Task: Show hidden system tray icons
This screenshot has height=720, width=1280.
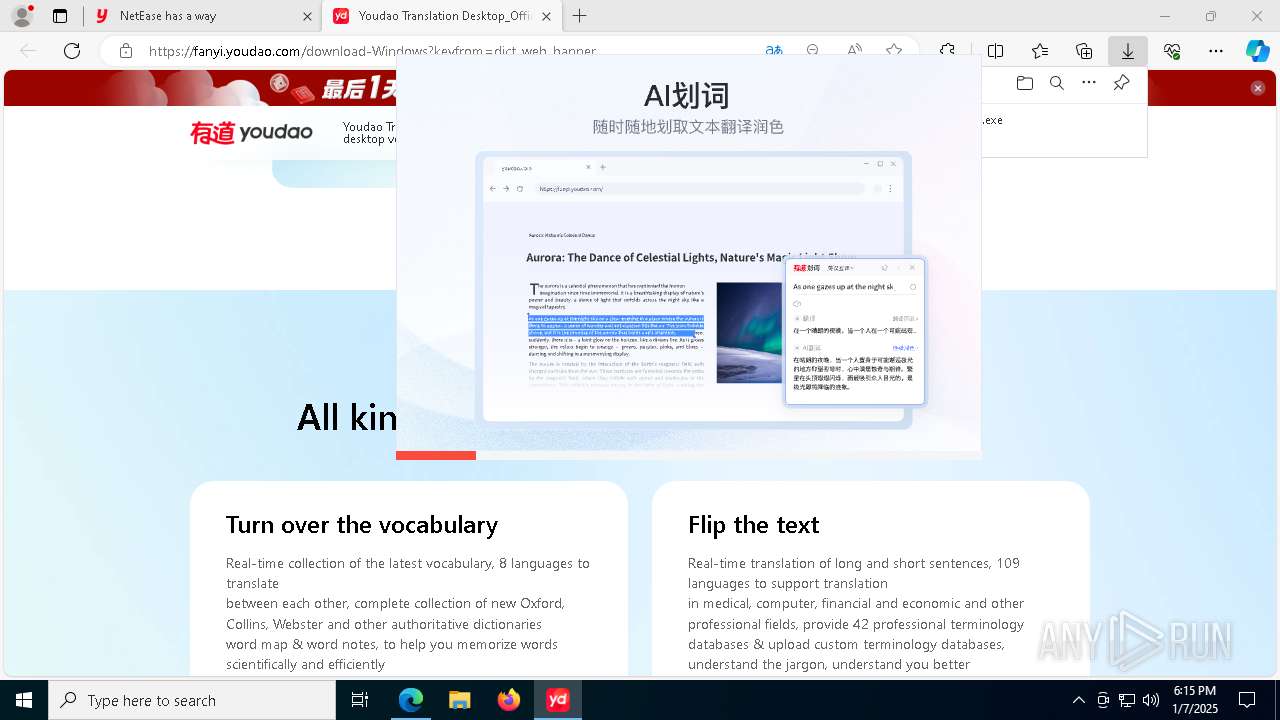Action: 1078,700
